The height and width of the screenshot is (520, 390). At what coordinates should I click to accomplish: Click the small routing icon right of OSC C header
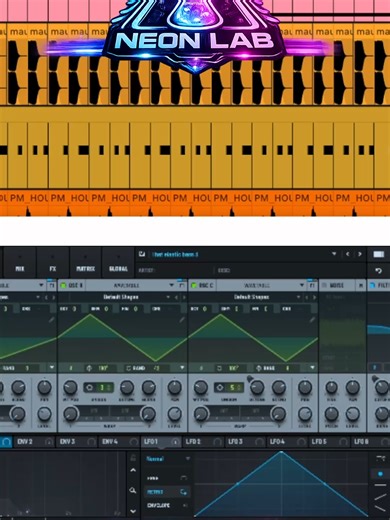[x=312, y=285]
